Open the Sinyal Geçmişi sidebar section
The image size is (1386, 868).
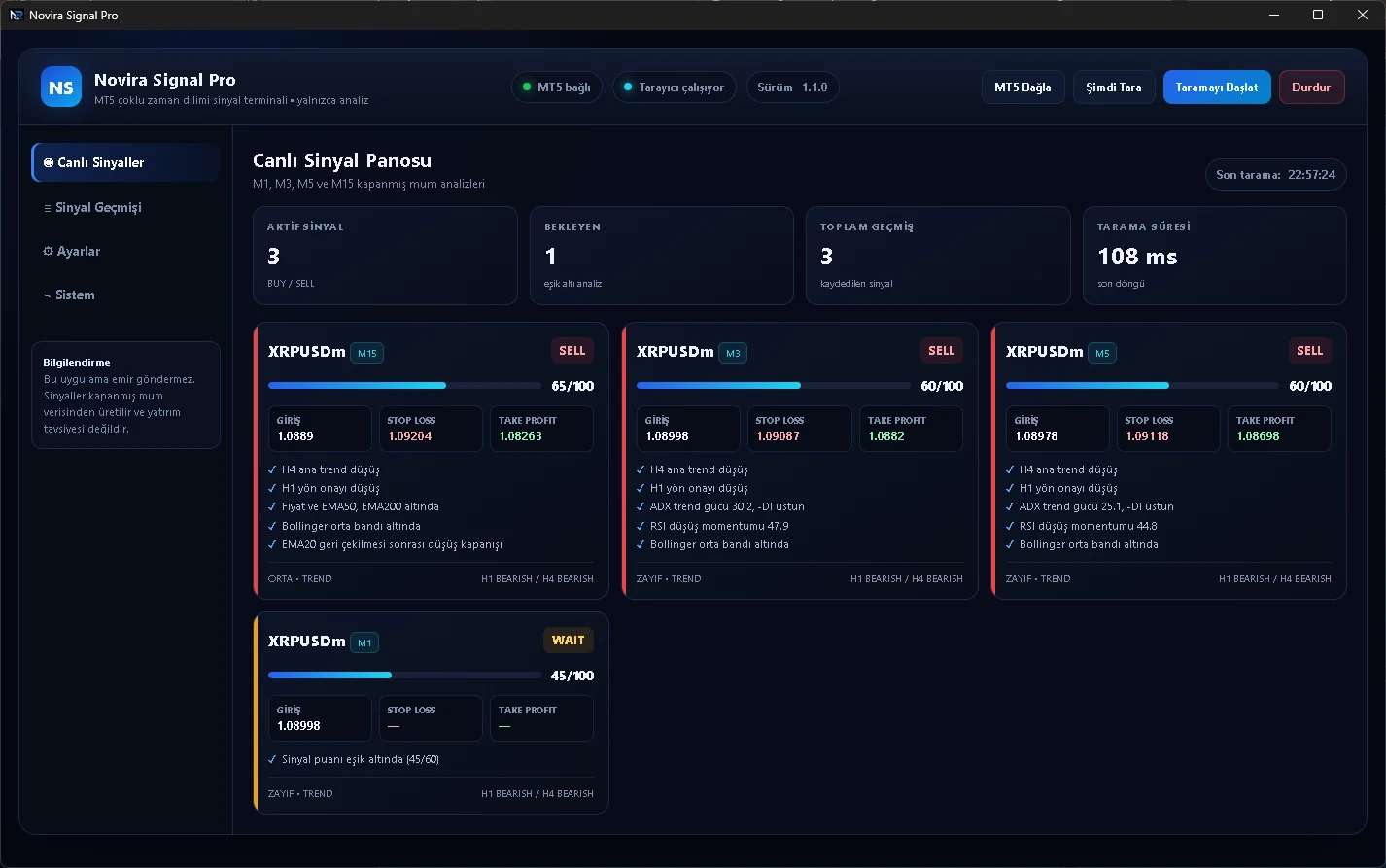(x=126, y=207)
